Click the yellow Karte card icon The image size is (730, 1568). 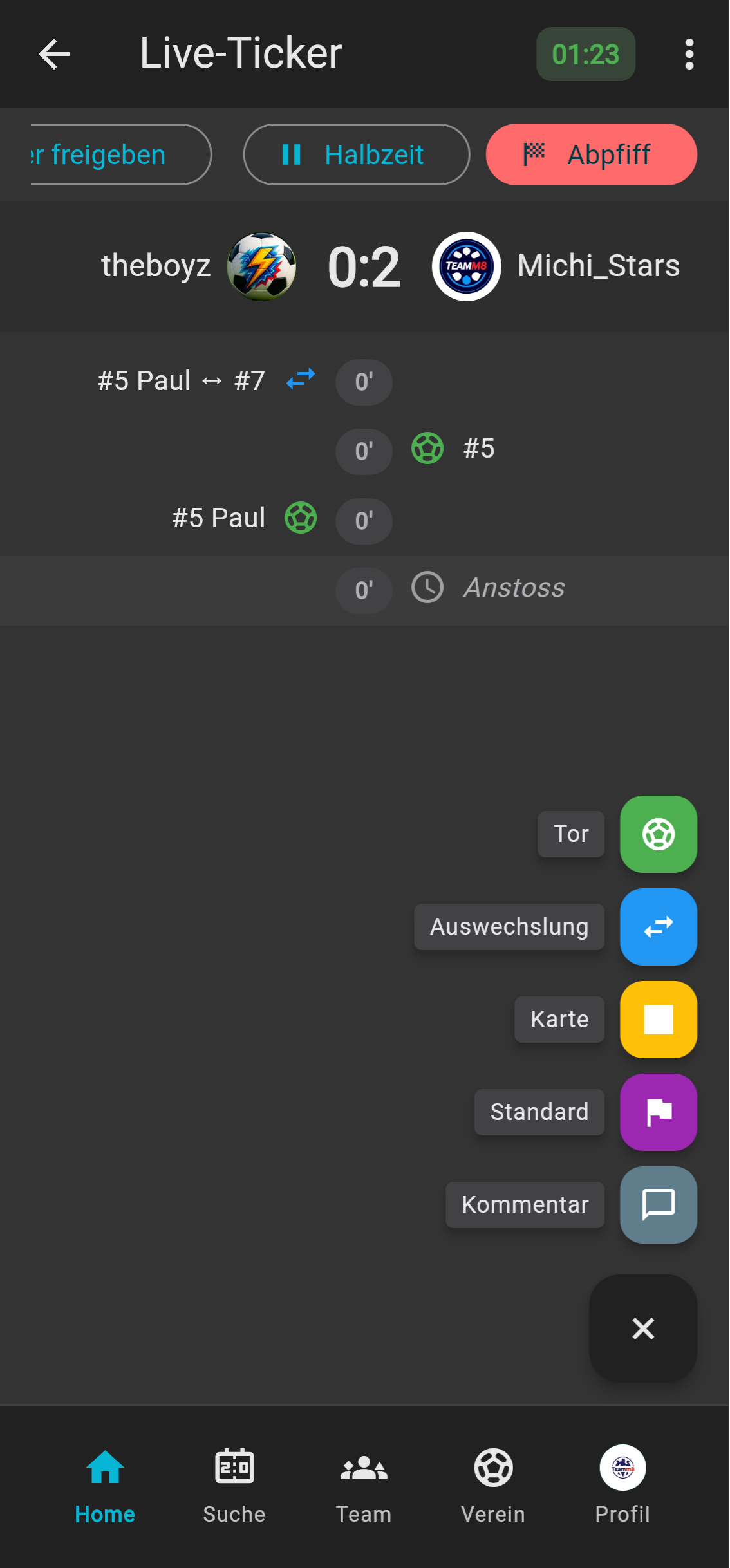click(658, 1020)
